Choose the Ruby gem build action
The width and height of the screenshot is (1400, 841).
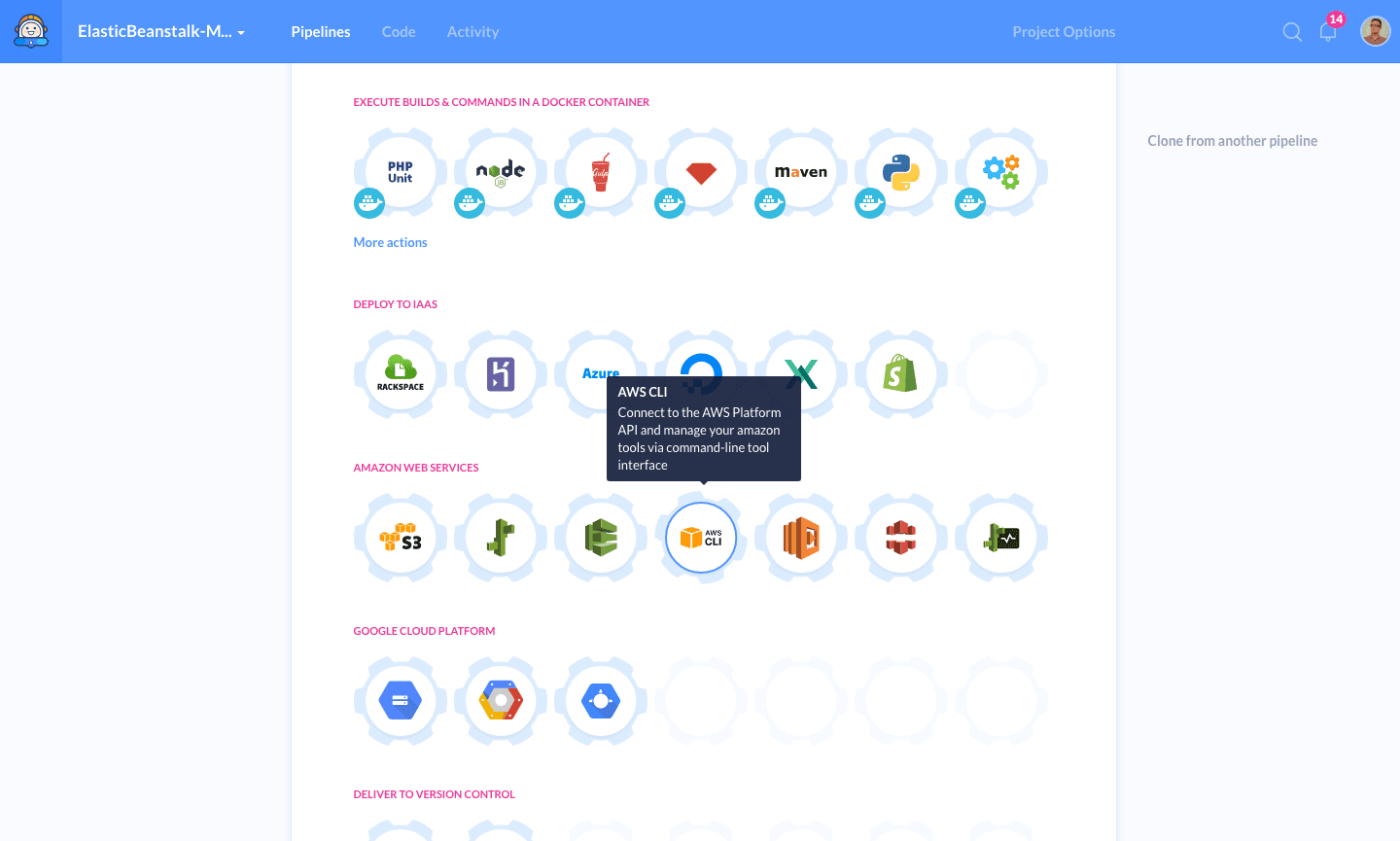(x=701, y=172)
